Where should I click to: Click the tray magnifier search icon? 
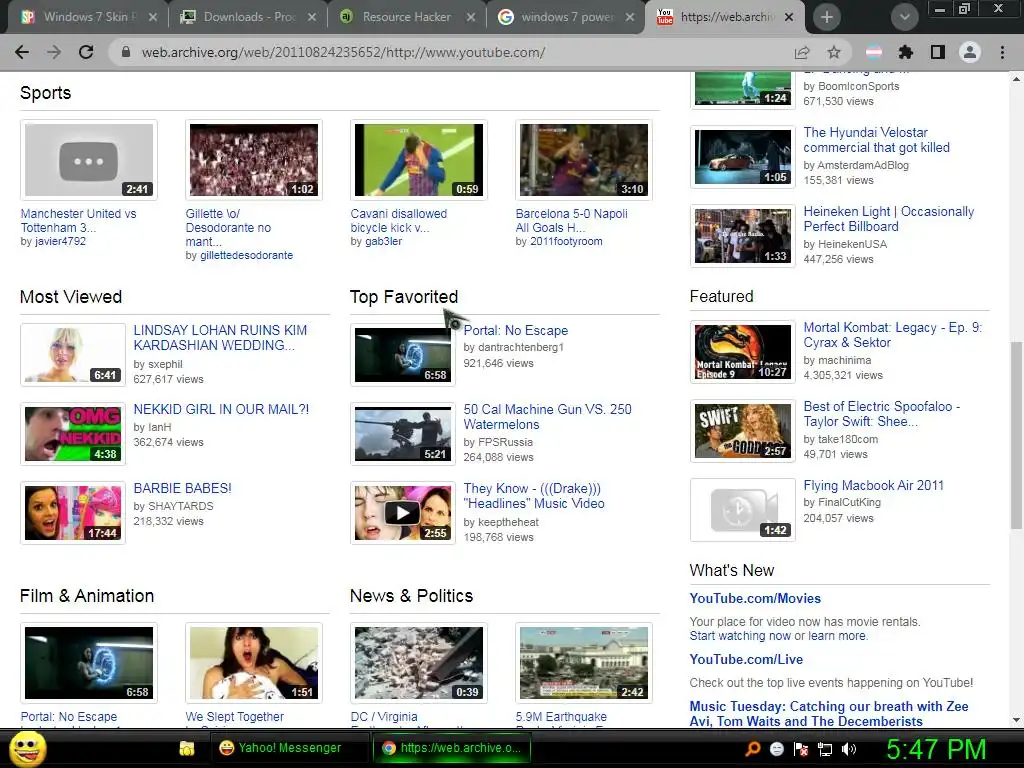pyautogui.click(x=752, y=748)
